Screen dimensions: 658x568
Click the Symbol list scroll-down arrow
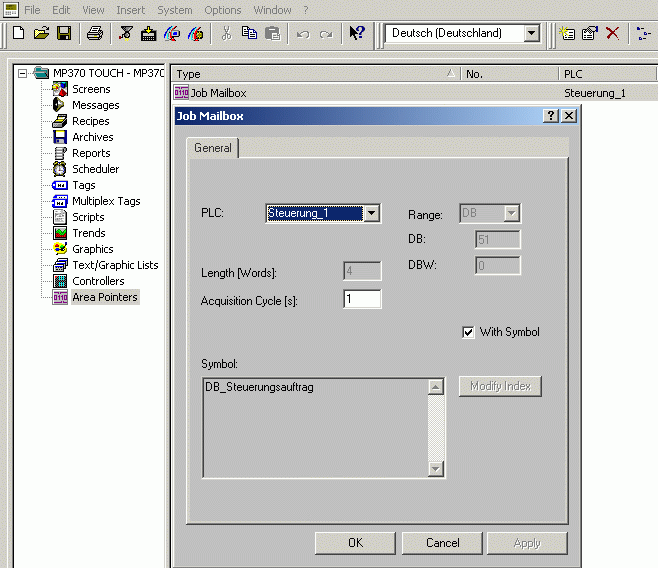tap(435, 468)
